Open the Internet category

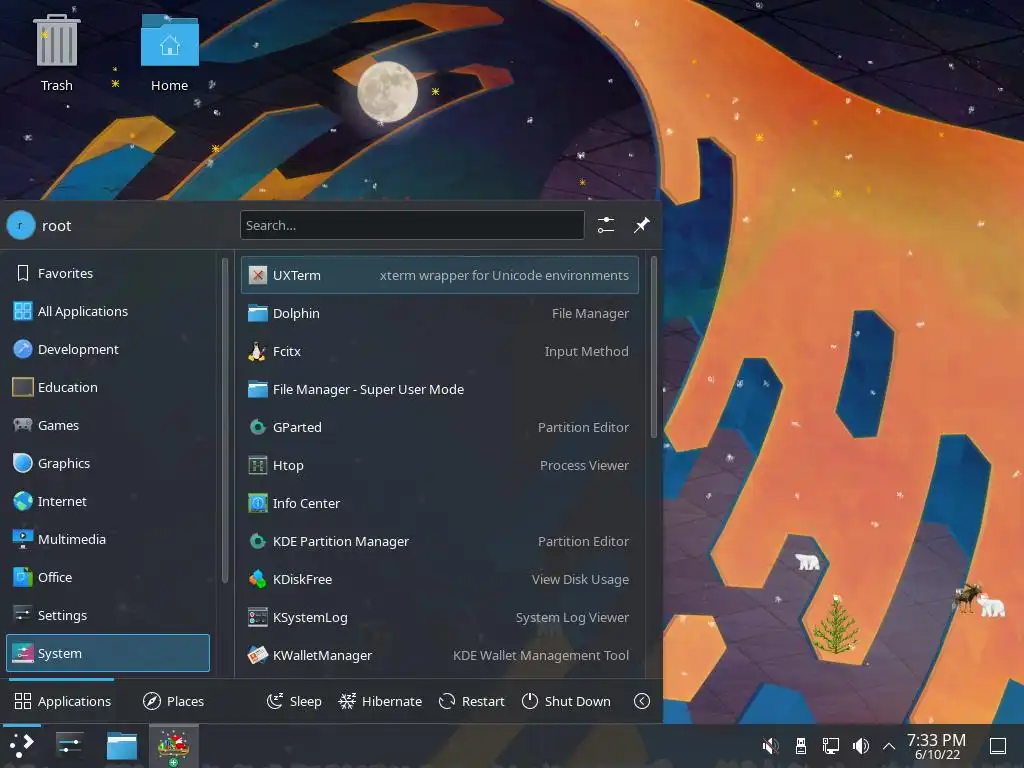coord(108,501)
